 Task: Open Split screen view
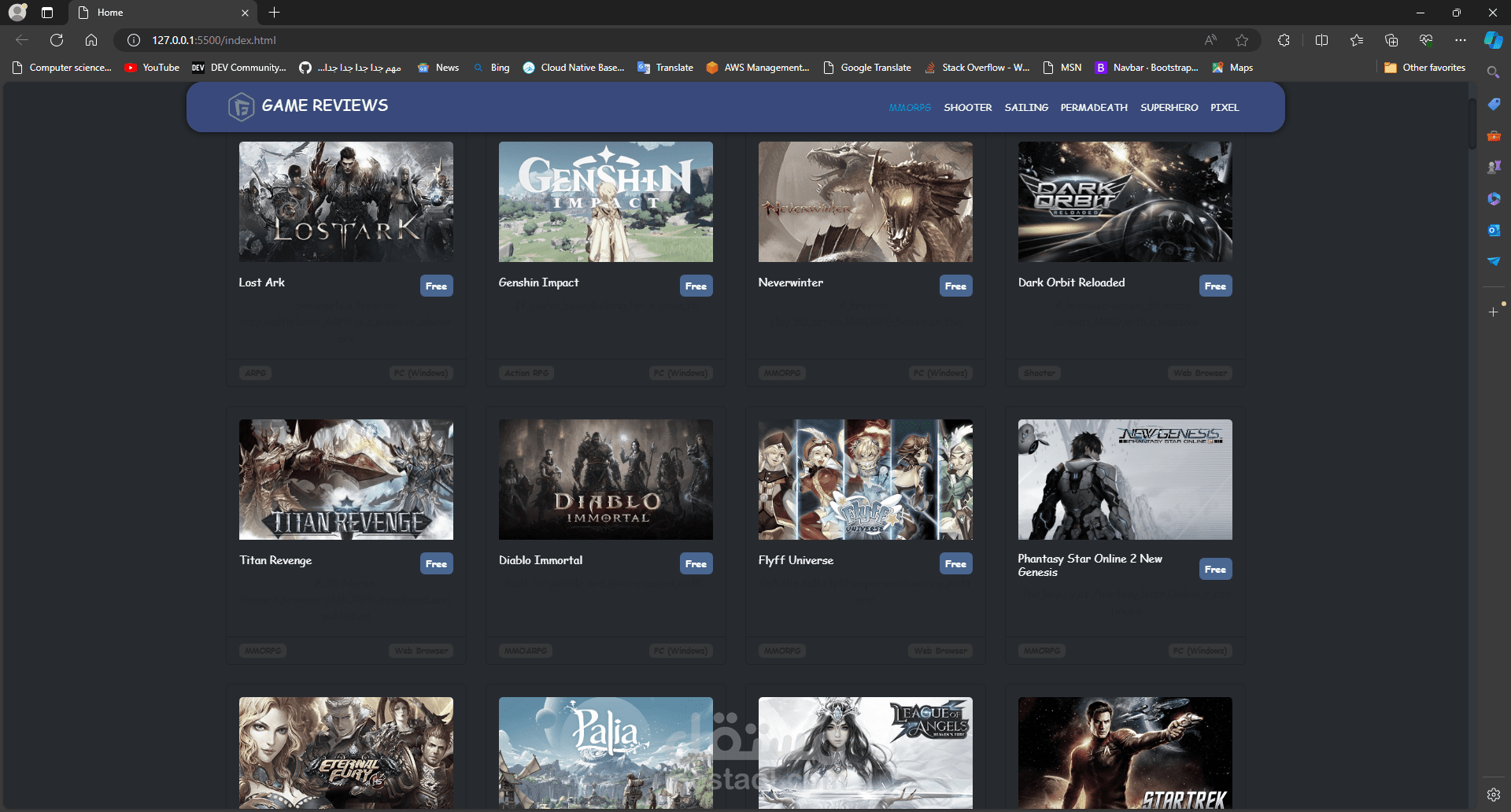1321,40
